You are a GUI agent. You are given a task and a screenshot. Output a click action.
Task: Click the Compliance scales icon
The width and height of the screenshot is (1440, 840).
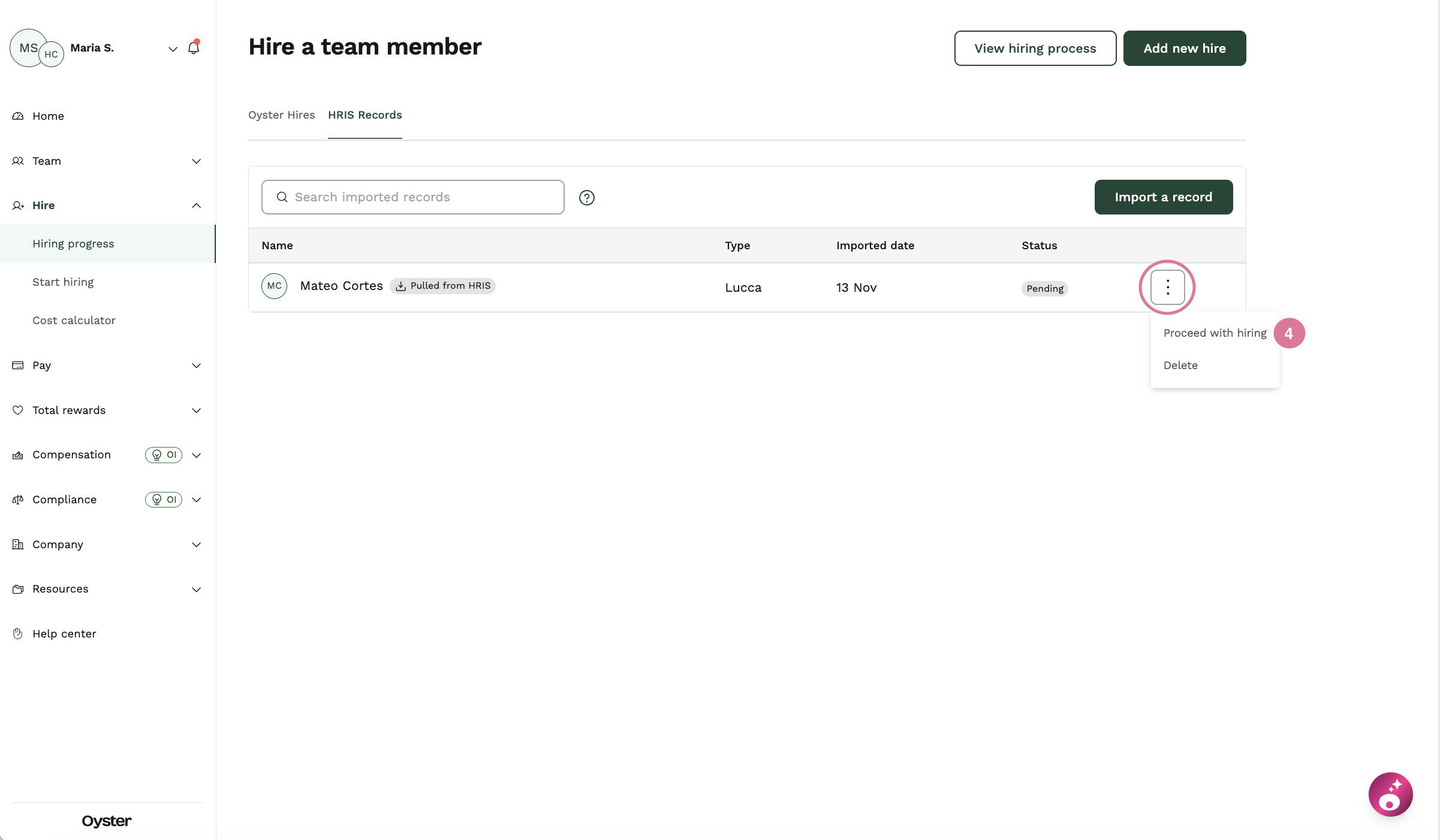tap(18, 500)
